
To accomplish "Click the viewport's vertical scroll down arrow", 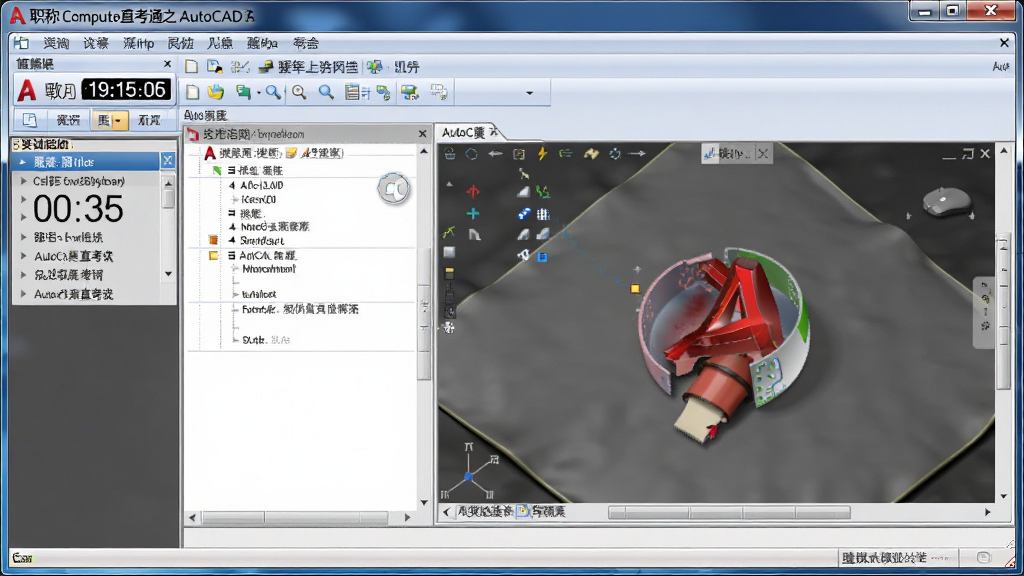I will click(x=1004, y=496).
